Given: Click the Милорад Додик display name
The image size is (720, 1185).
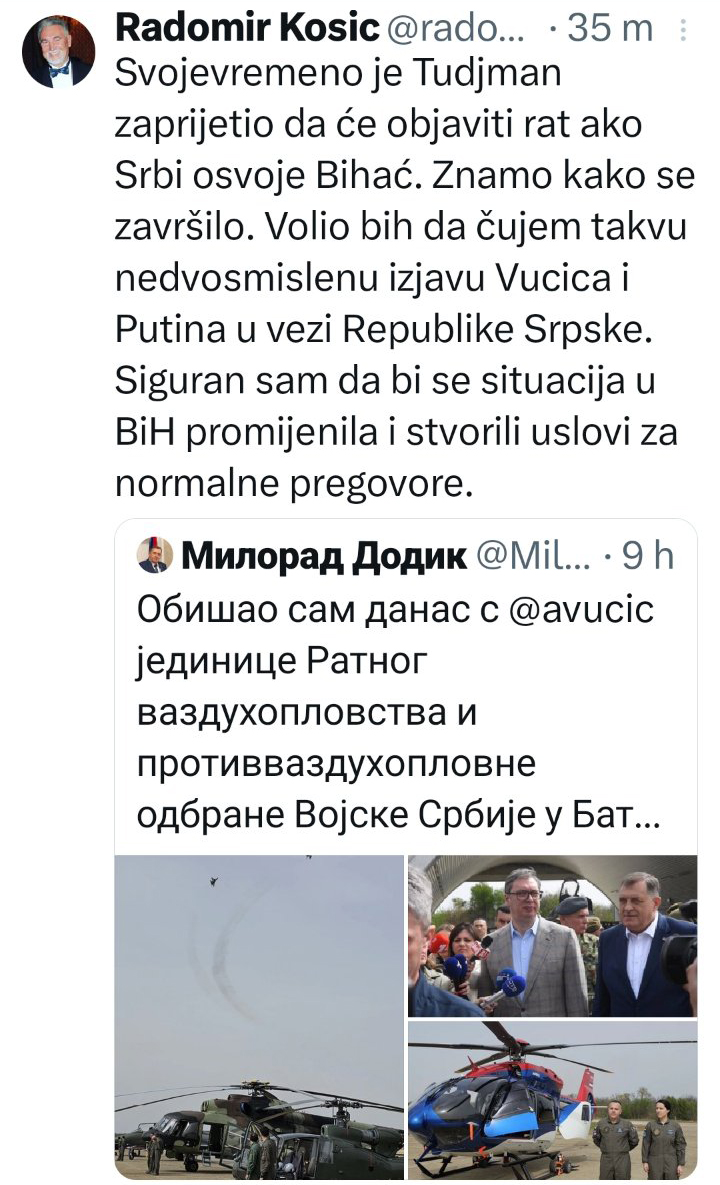Looking at the screenshot, I should coord(323,556).
